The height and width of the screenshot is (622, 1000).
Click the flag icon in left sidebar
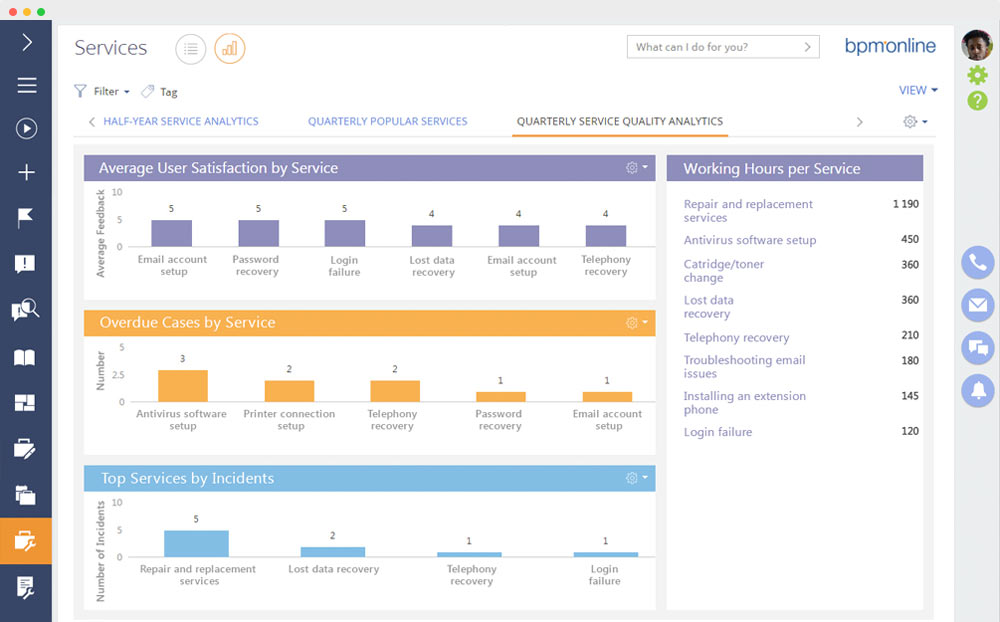(26, 218)
